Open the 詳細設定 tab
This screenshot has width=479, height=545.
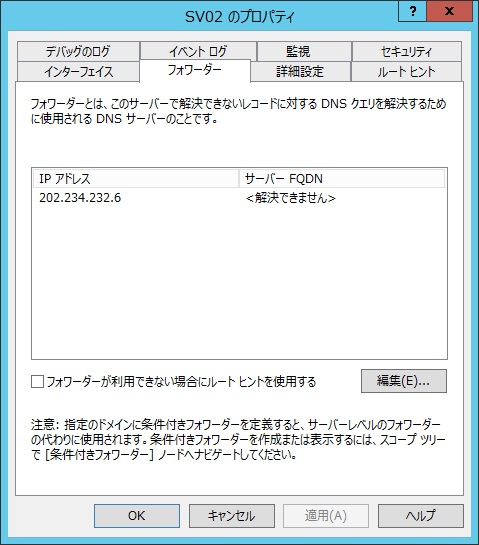point(300,72)
